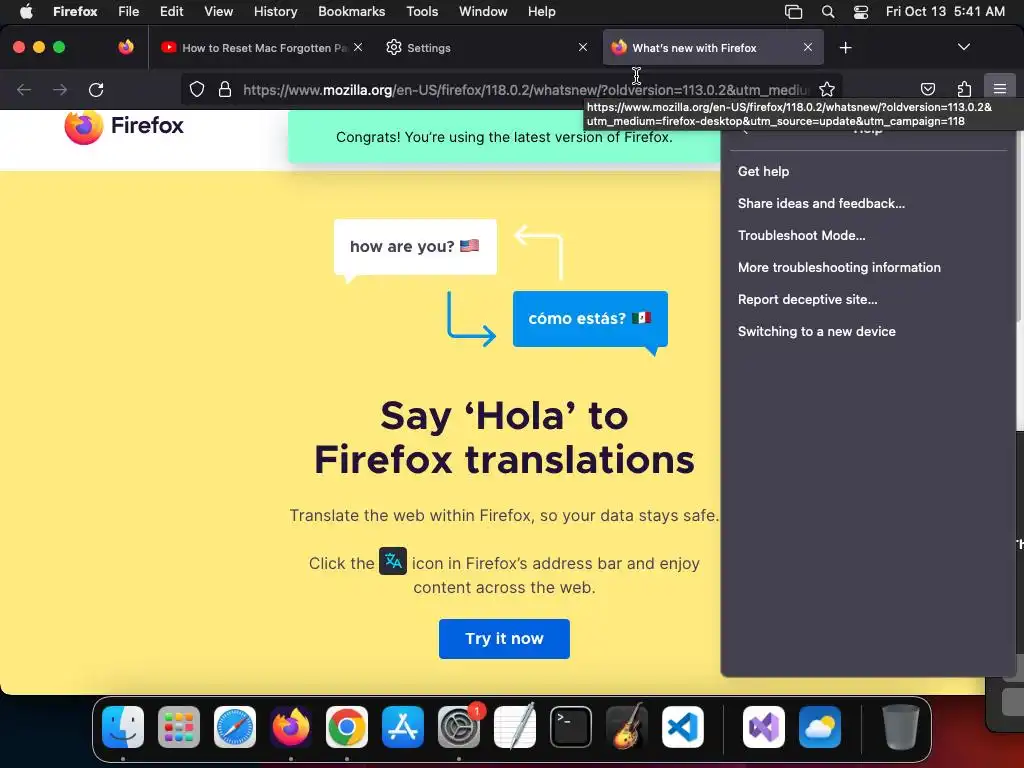The width and height of the screenshot is (1024, 768).
Task: Click the pinned Firefox tab icon
Action: click(x=126, y=47)
